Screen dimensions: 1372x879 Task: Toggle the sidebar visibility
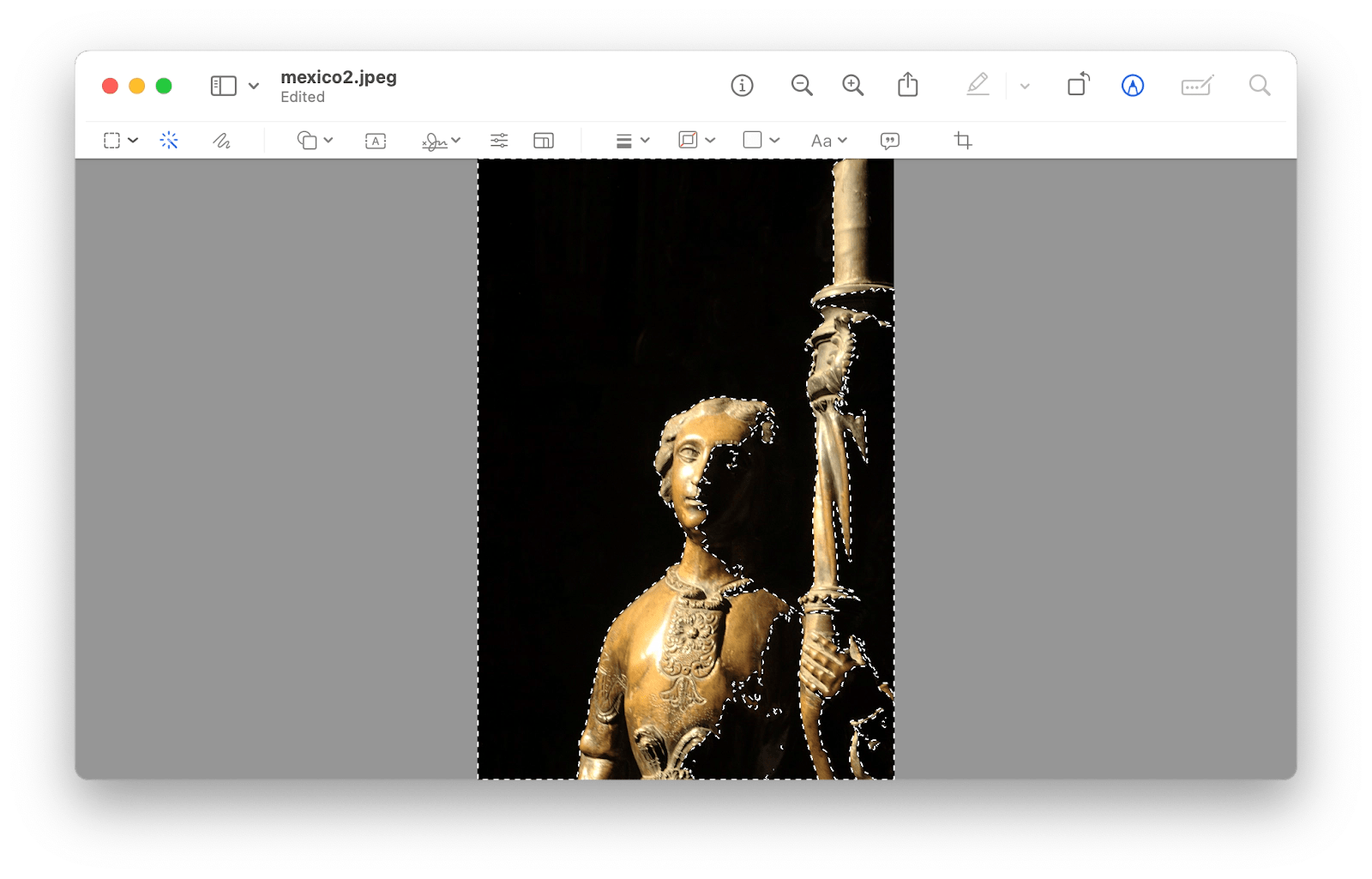[223, 85]
